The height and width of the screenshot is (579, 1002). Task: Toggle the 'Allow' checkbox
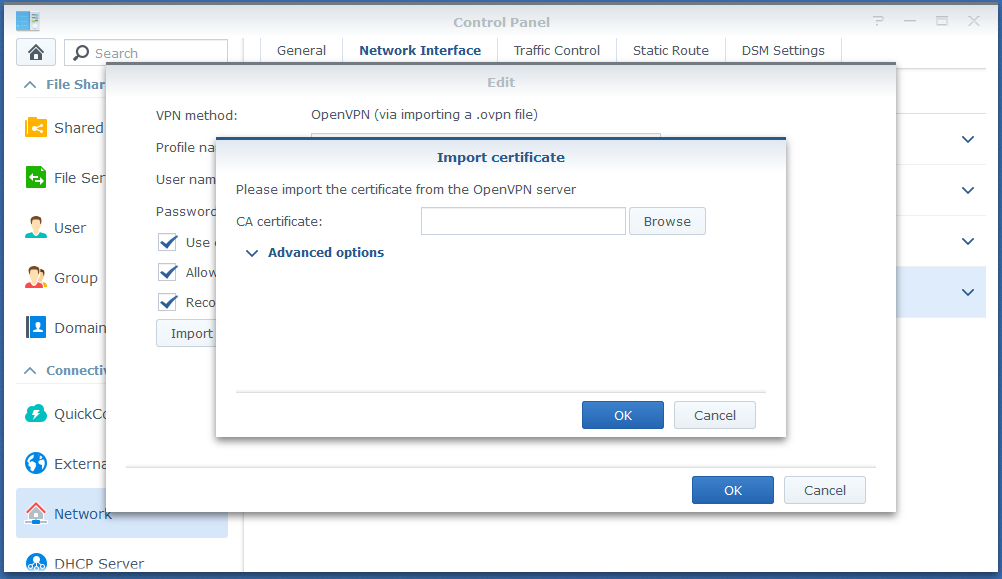point(168,272)
